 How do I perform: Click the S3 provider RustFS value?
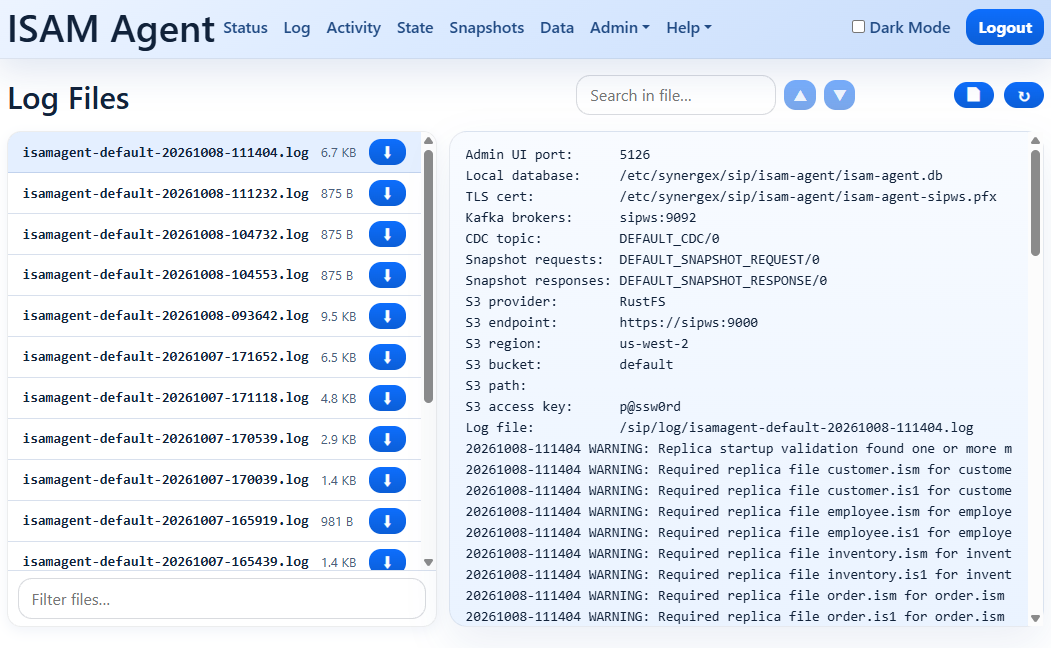click(x=642, y=302)
